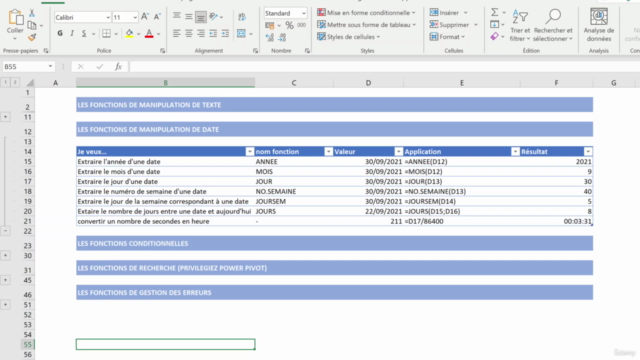640x360 pixels.
Task: Apply the yellow fill color
Action: point(129,33)
